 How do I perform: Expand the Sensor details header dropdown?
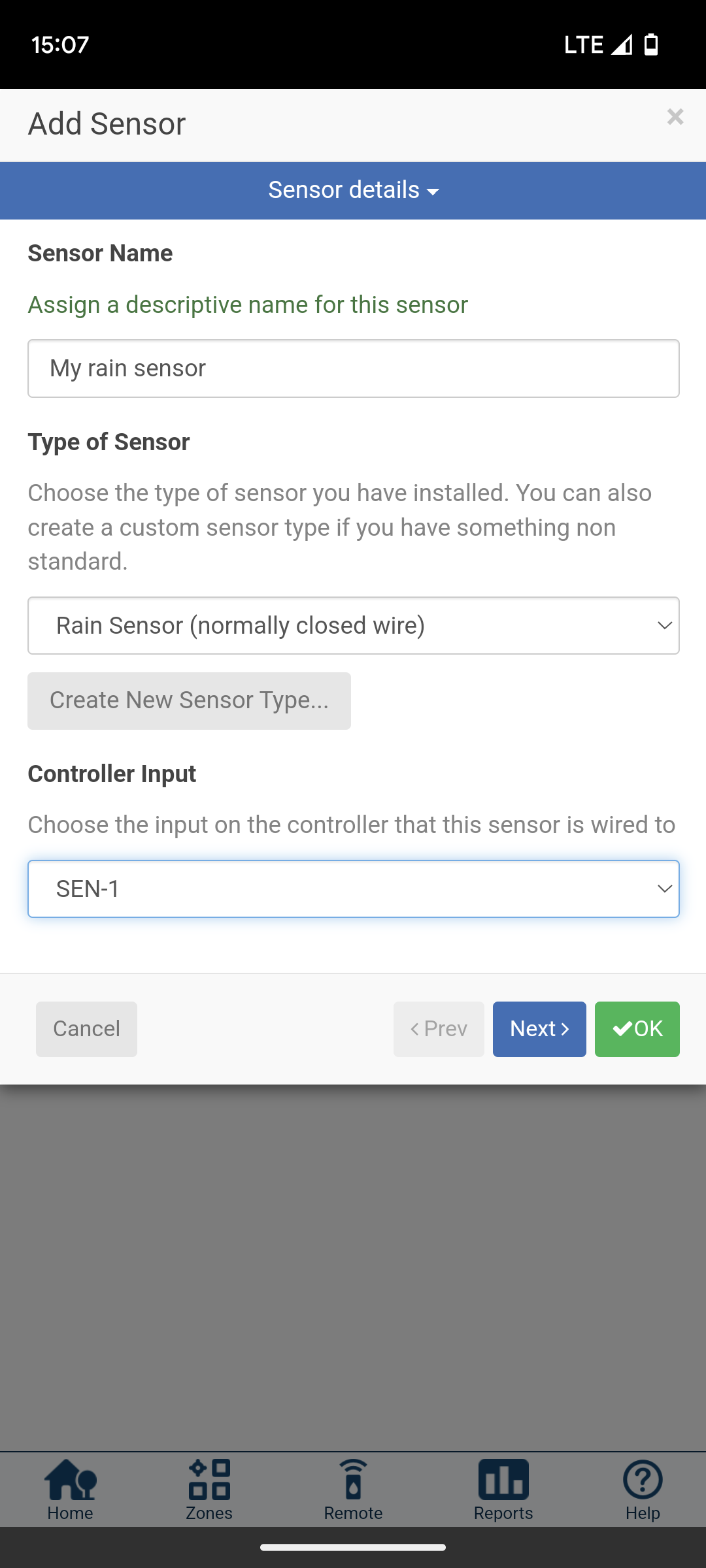coord(353,190)
